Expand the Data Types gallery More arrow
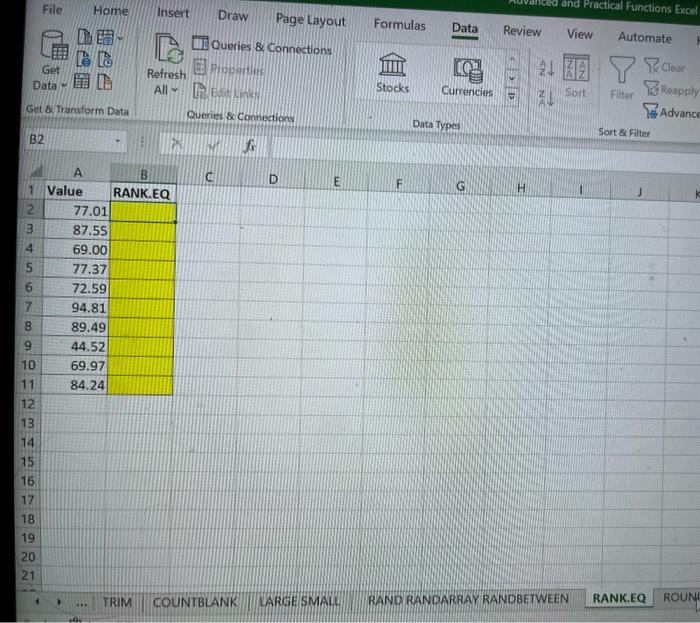700x623 pixels. (512, 96)
